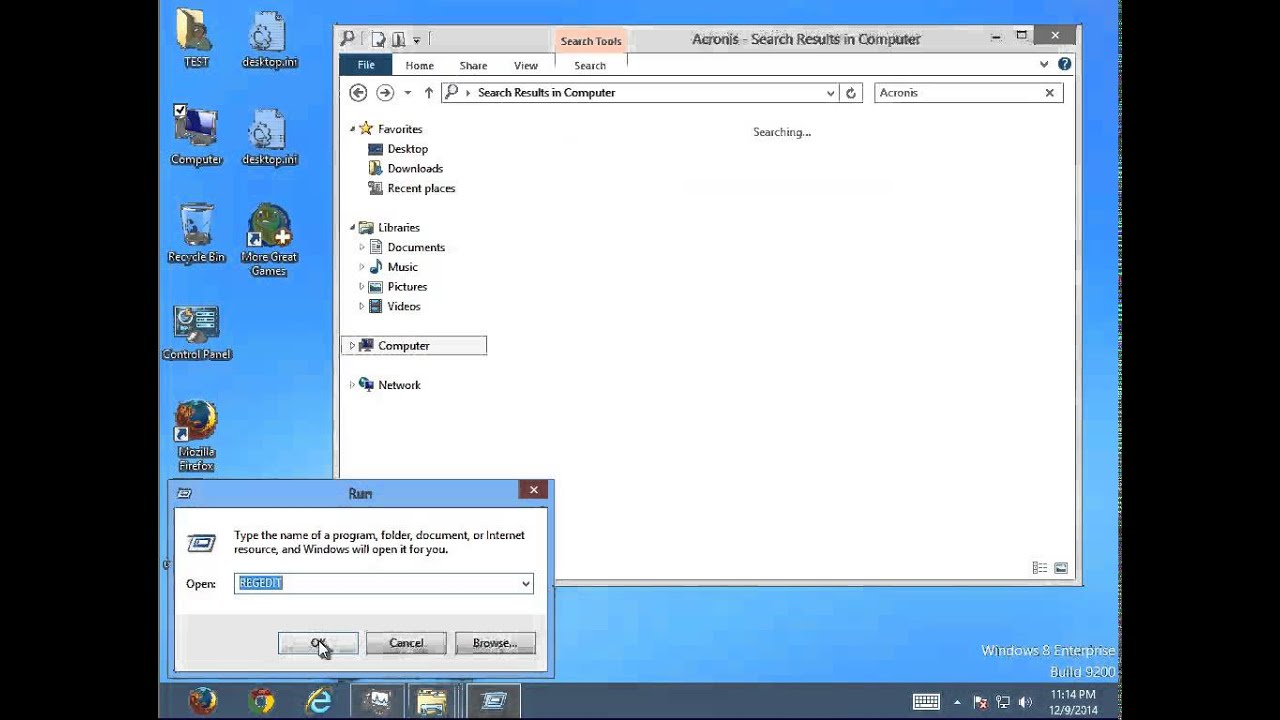This screenshot has height=720, width=1280.
Task: Open the touch keyboard from taskbar
Action: pyautogui.click(x=926, y=702)
